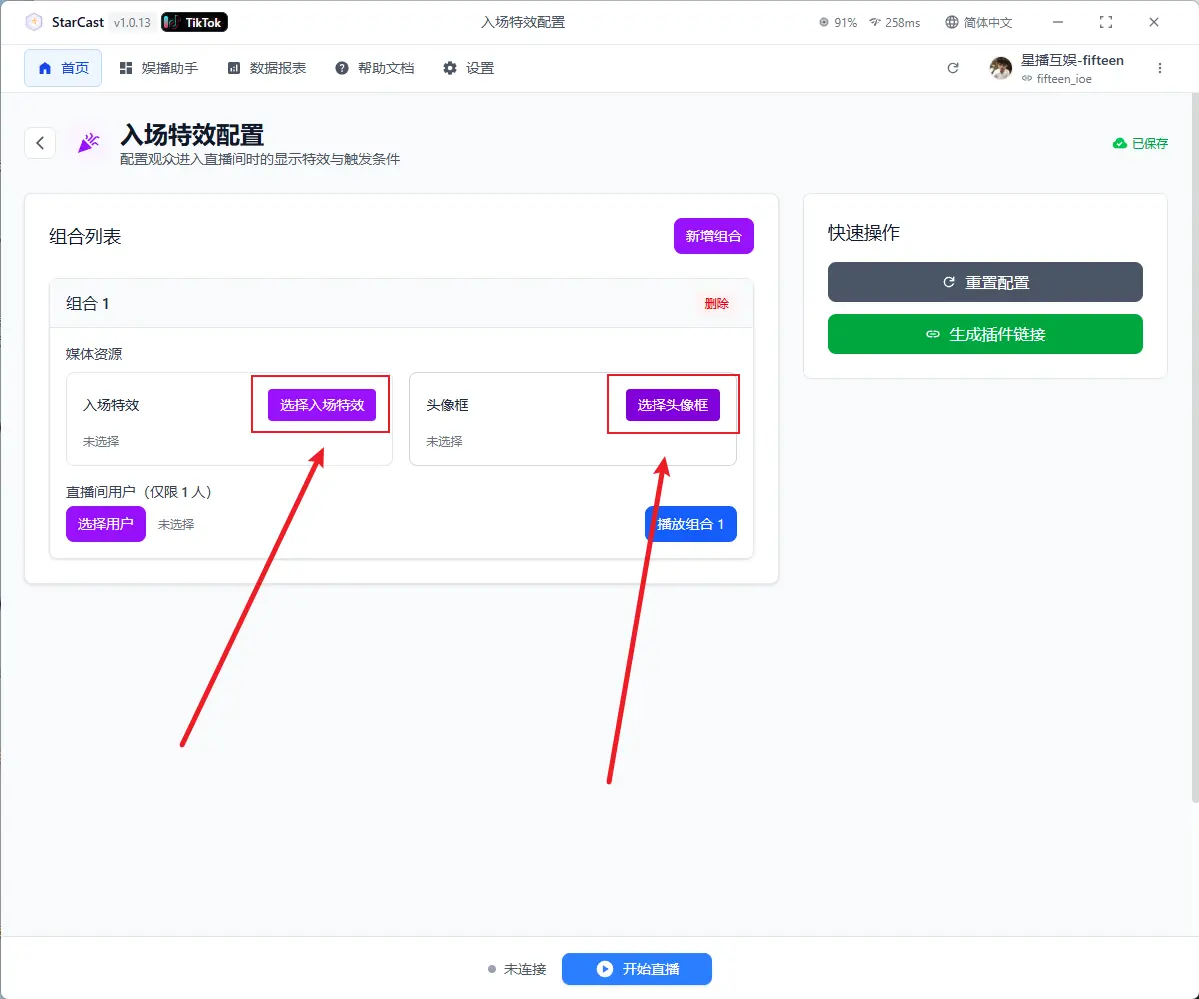Image resolution: width=1199 pixels, height=999 pixels.
Task: Open the 设置 settings tab
Action: pos(469,68)
